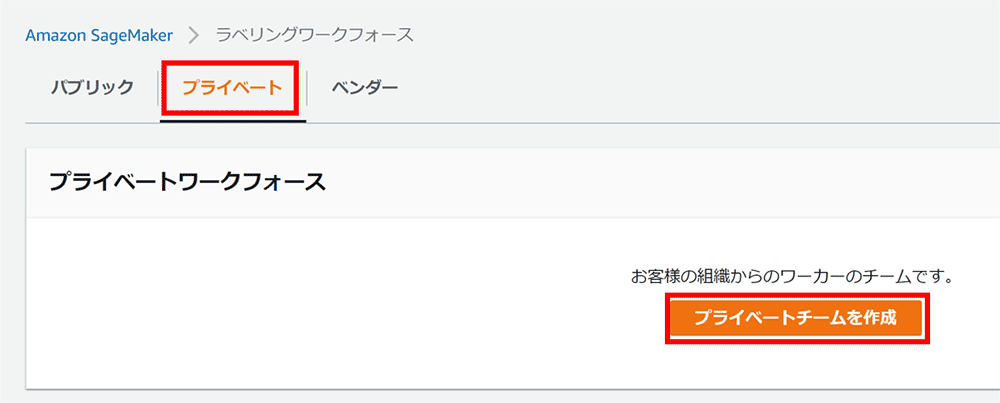Click the word SageMaker in the breadcrumb
1000x403 pixels.
coord(132,35)
